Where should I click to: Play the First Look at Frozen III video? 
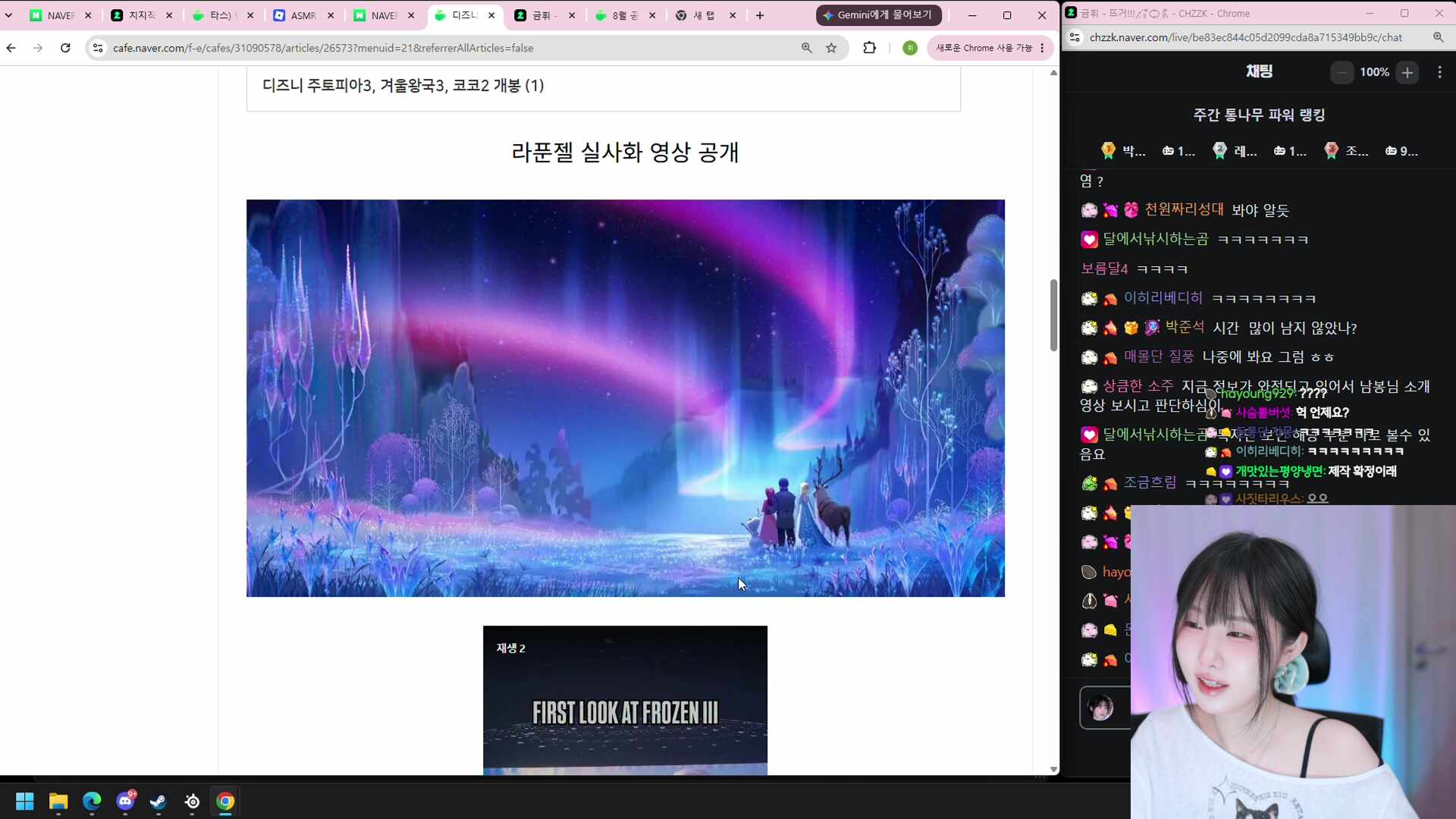[625, 700]
